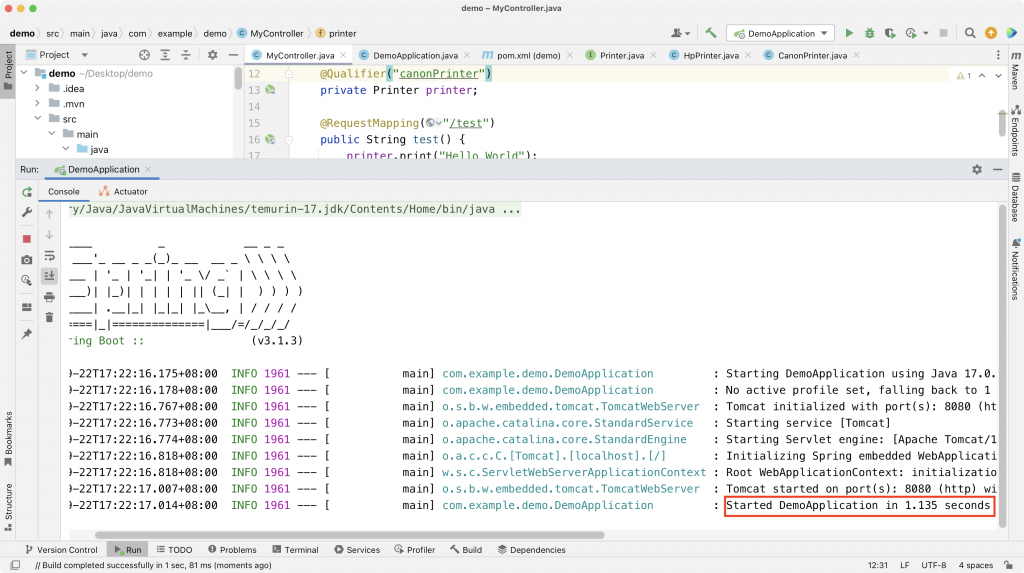Move up the console stack trace
Image resolution: width=1024 pixels, height=573 pixels.
49,214
